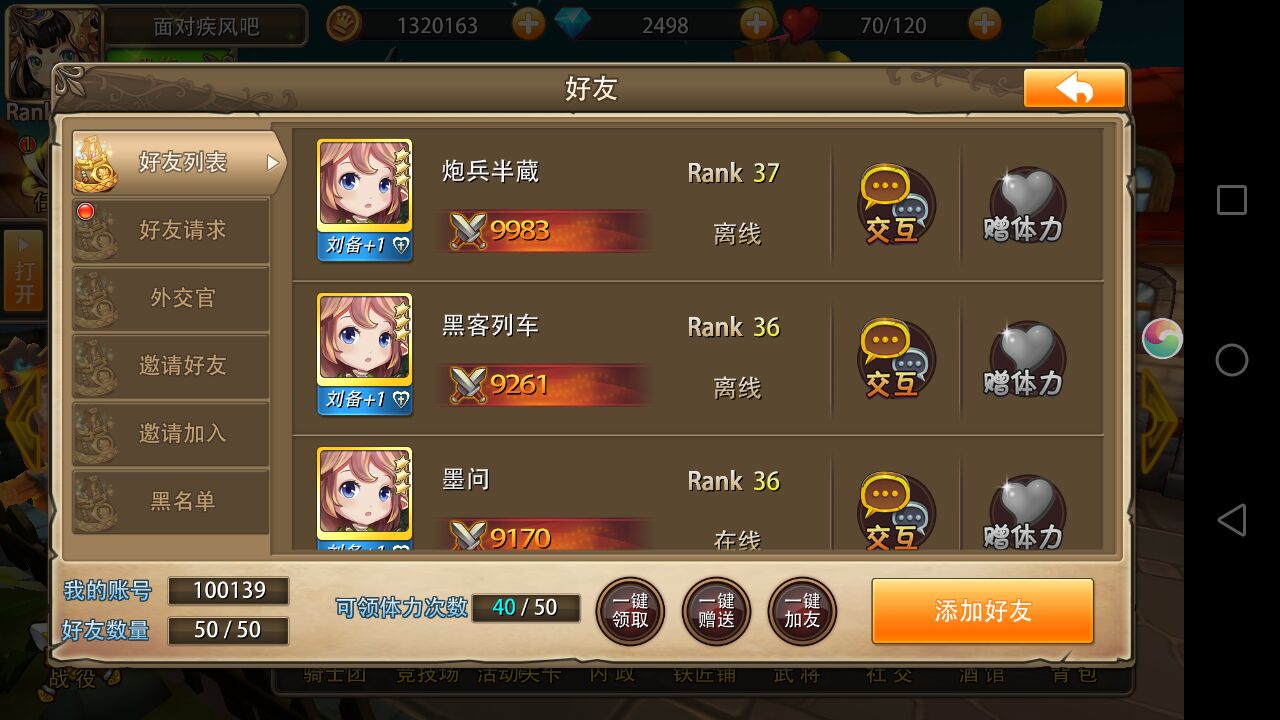The height and width of the screenshot is (720, 1280).
Task: Switch to the 好友请求 tab
Action: (171, 230)
